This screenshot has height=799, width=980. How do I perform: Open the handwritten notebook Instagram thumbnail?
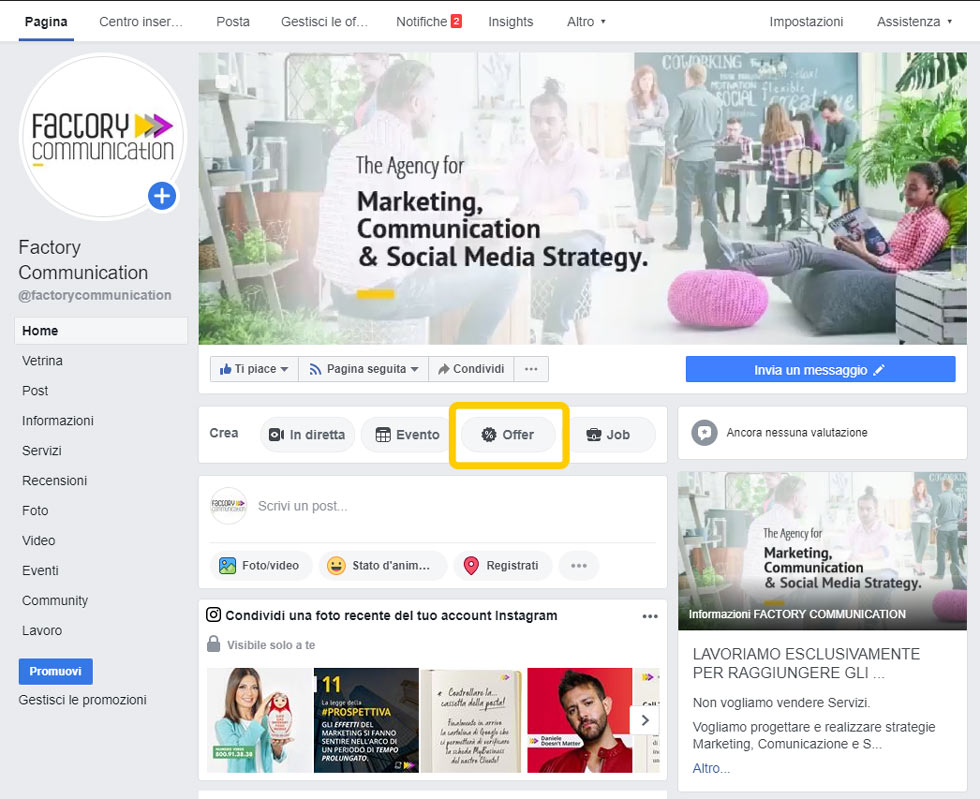tap(473, 720)
